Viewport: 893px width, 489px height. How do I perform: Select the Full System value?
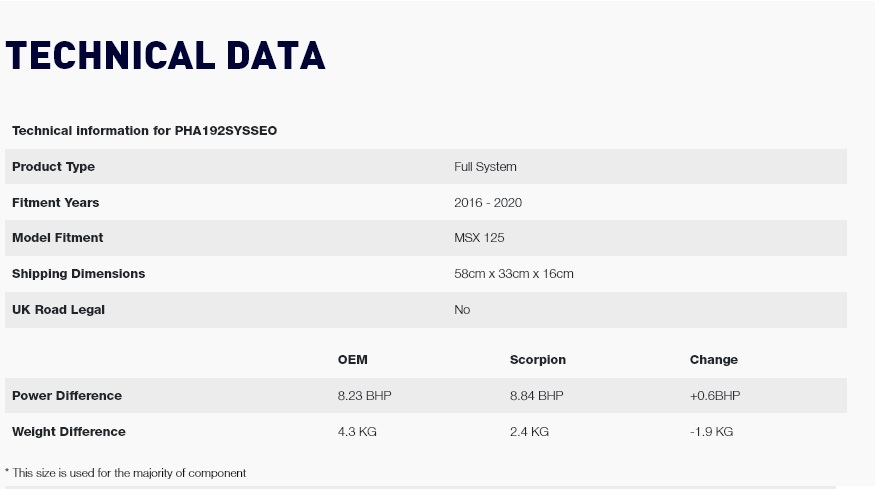tap(485, 167)
